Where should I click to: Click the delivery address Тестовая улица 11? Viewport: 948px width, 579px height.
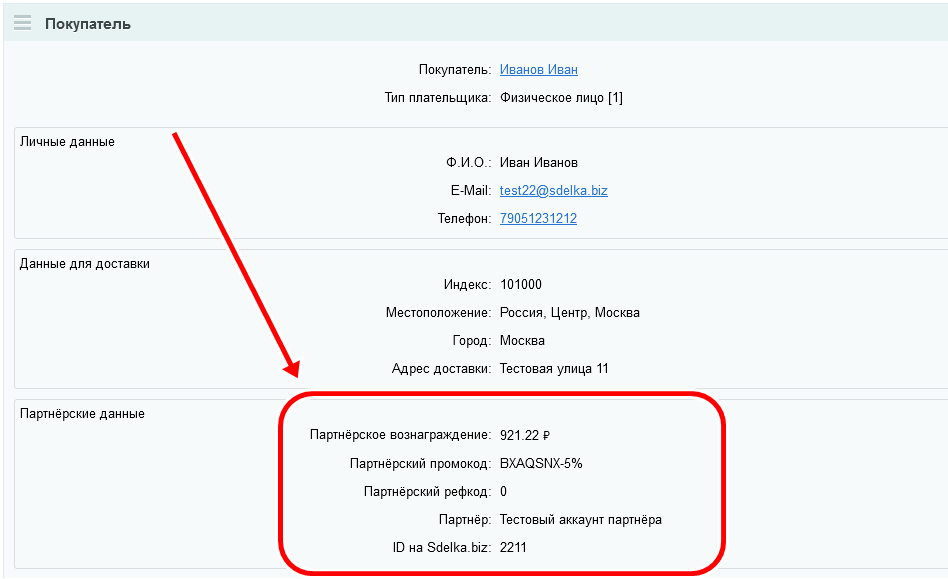[x=556, y=368]
